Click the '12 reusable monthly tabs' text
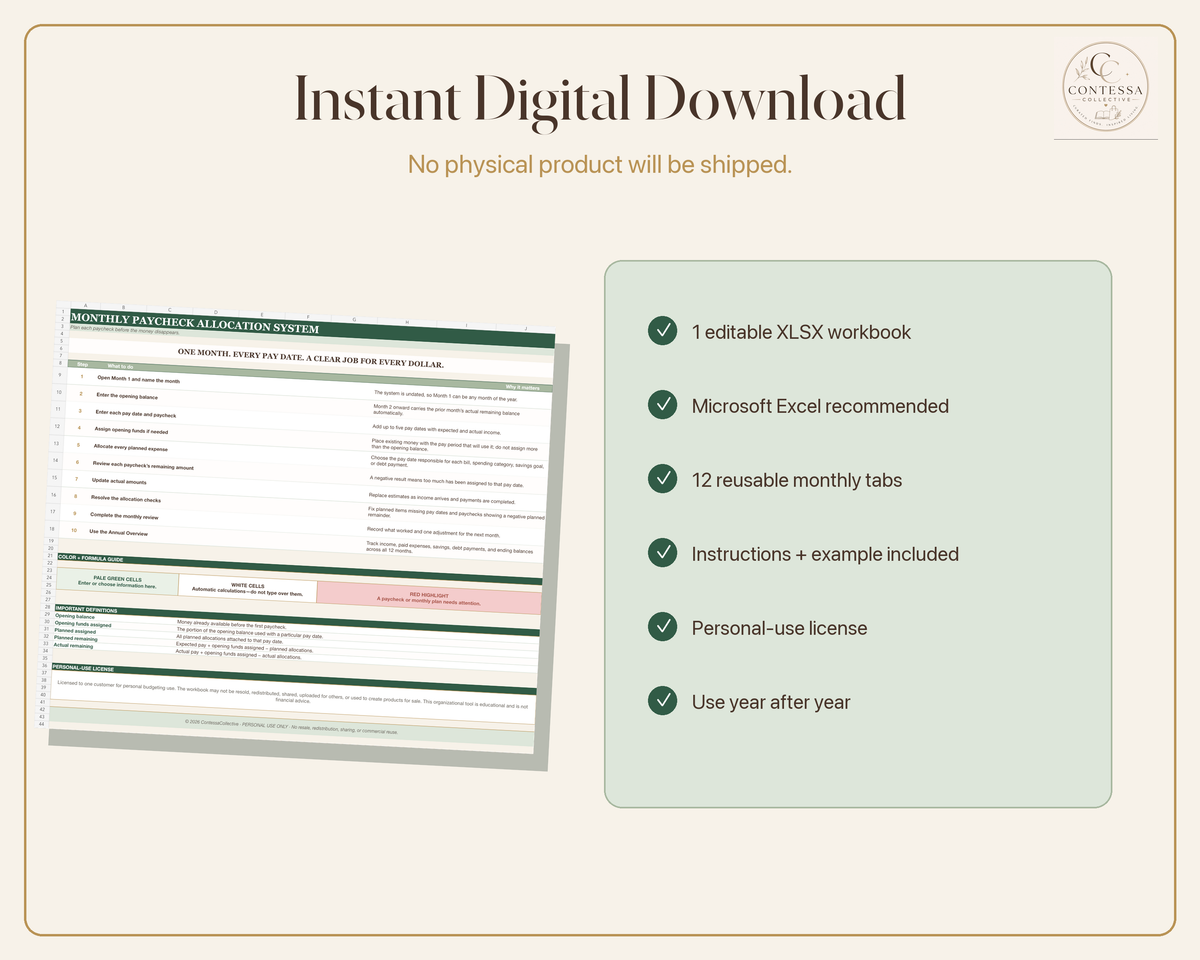Screen dimensions: 1200x960 click(797, 480)
